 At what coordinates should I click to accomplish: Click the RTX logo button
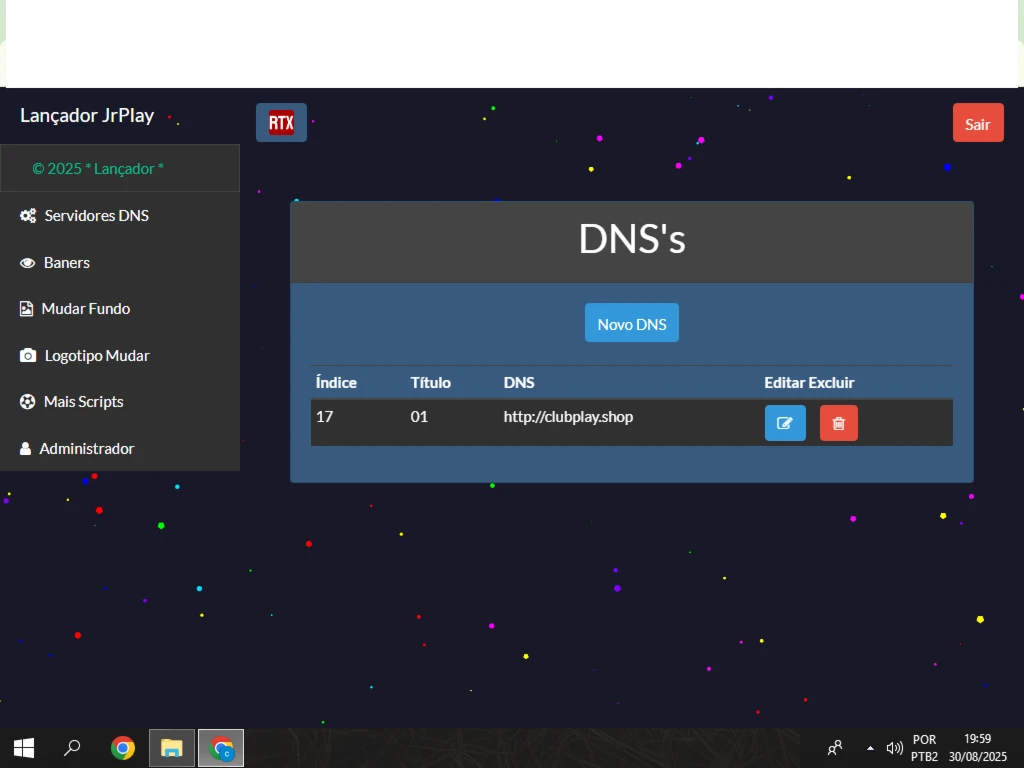pyautogui.click(x=281, y=123)
